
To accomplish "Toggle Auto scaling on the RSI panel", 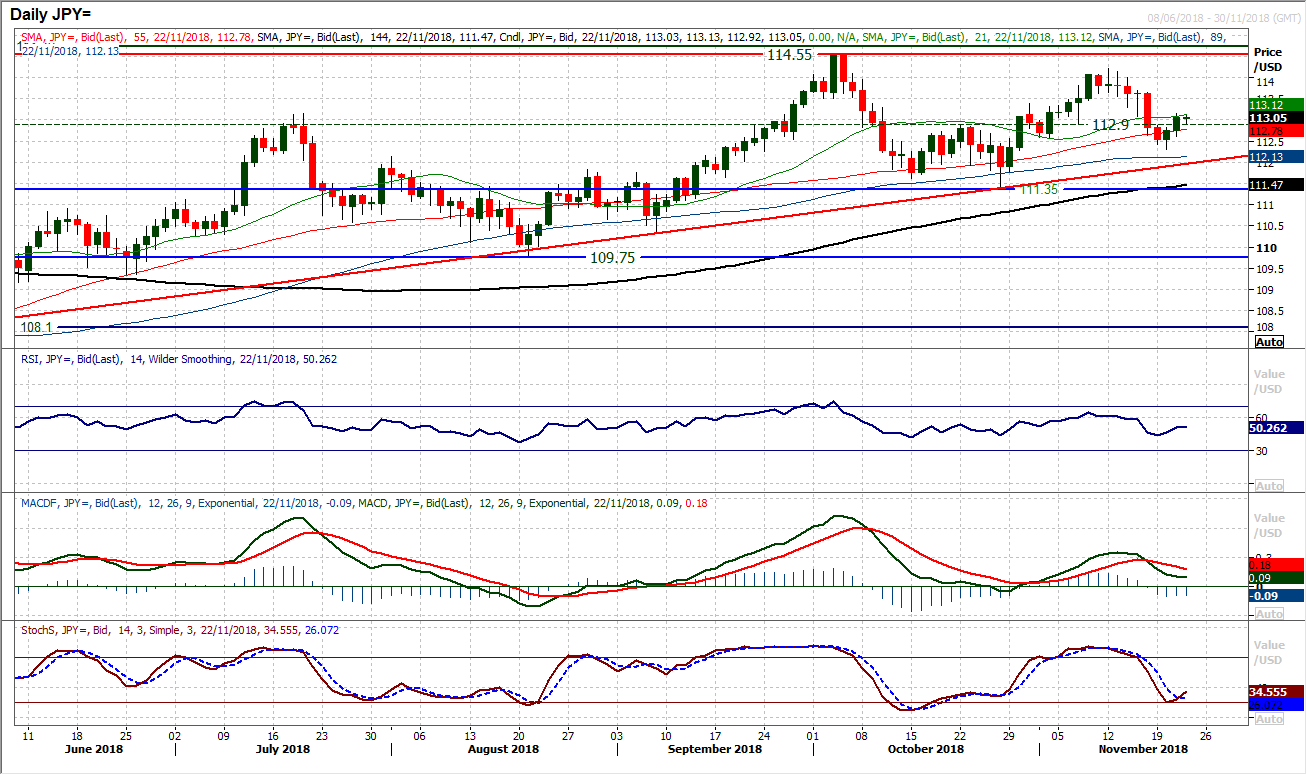I will point(1269,486).
